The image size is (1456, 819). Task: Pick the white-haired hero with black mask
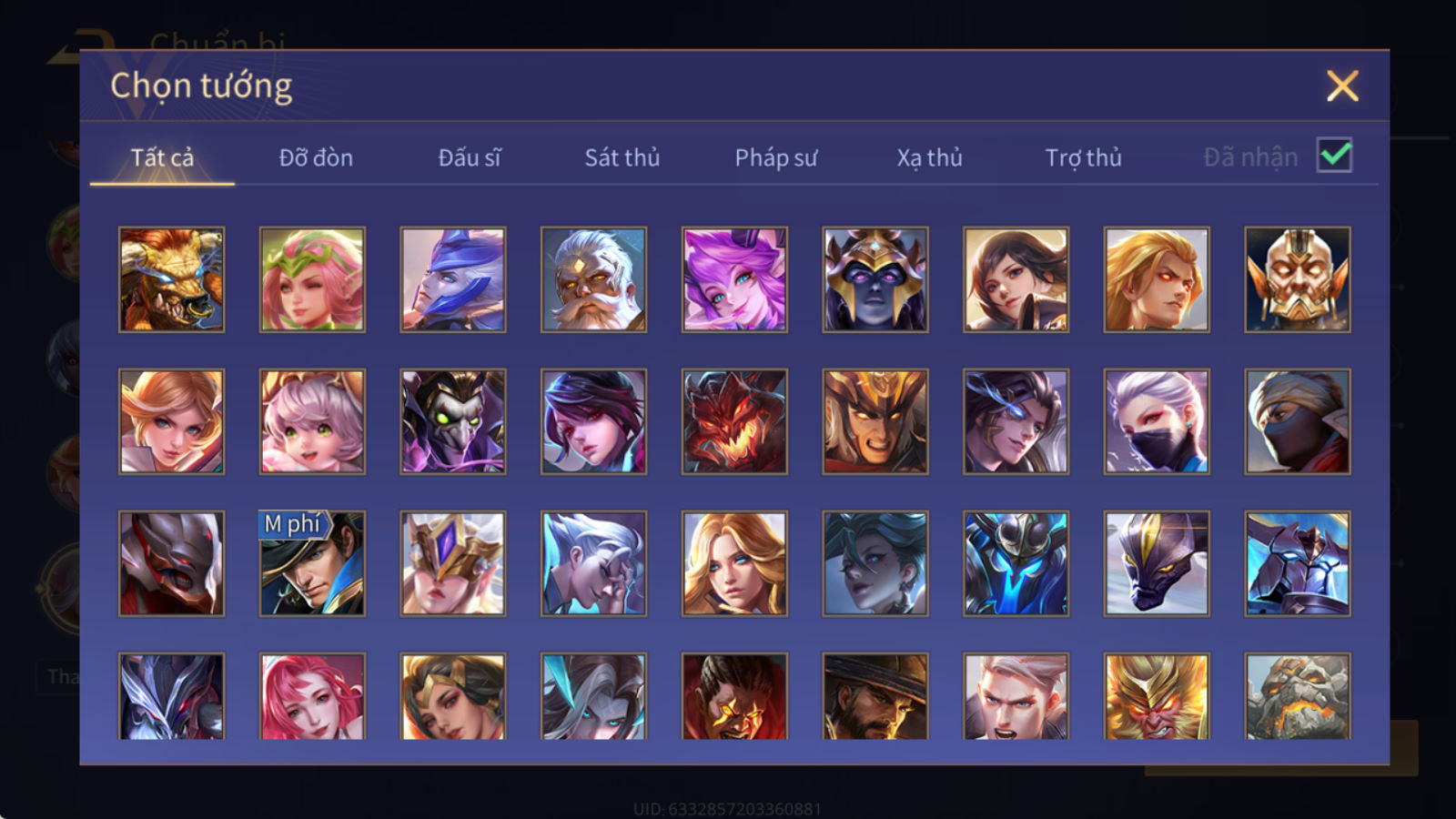click(1157, 421)
